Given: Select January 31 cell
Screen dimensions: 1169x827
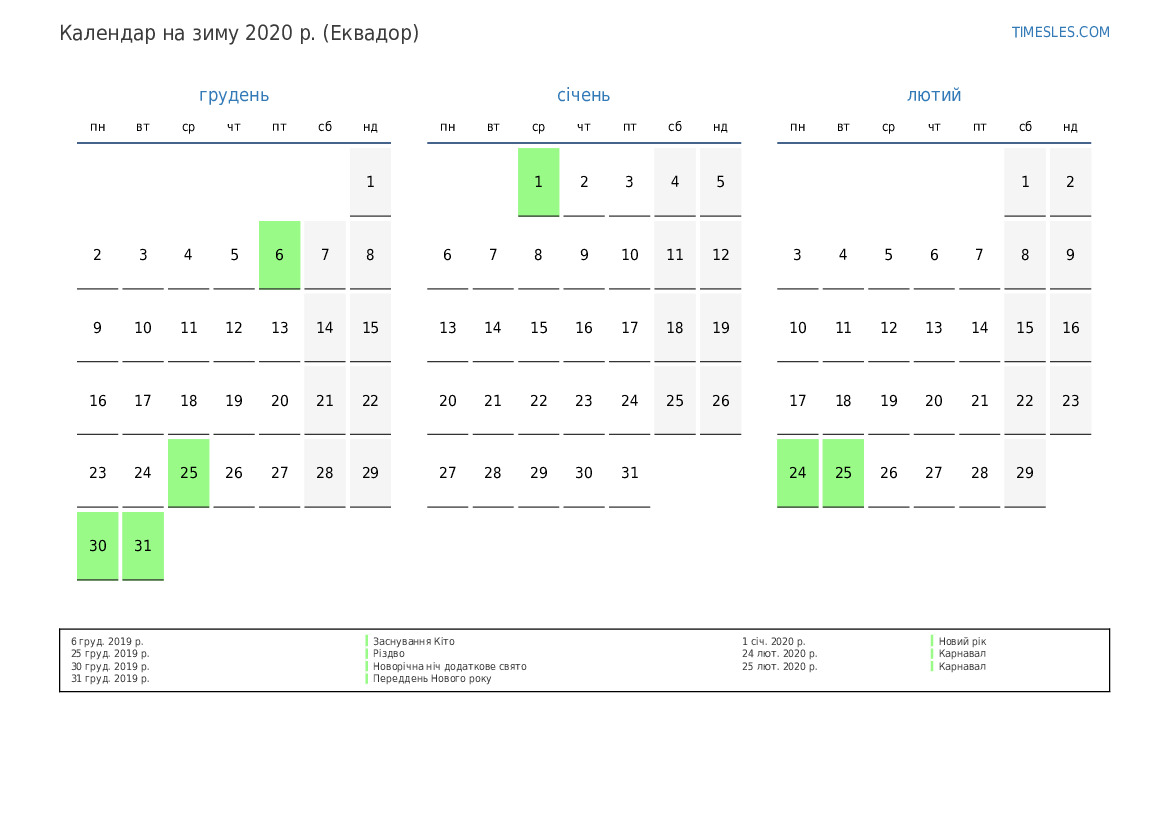Looking at the screenshot, I should pyautogui.click(x=629, y=473).
